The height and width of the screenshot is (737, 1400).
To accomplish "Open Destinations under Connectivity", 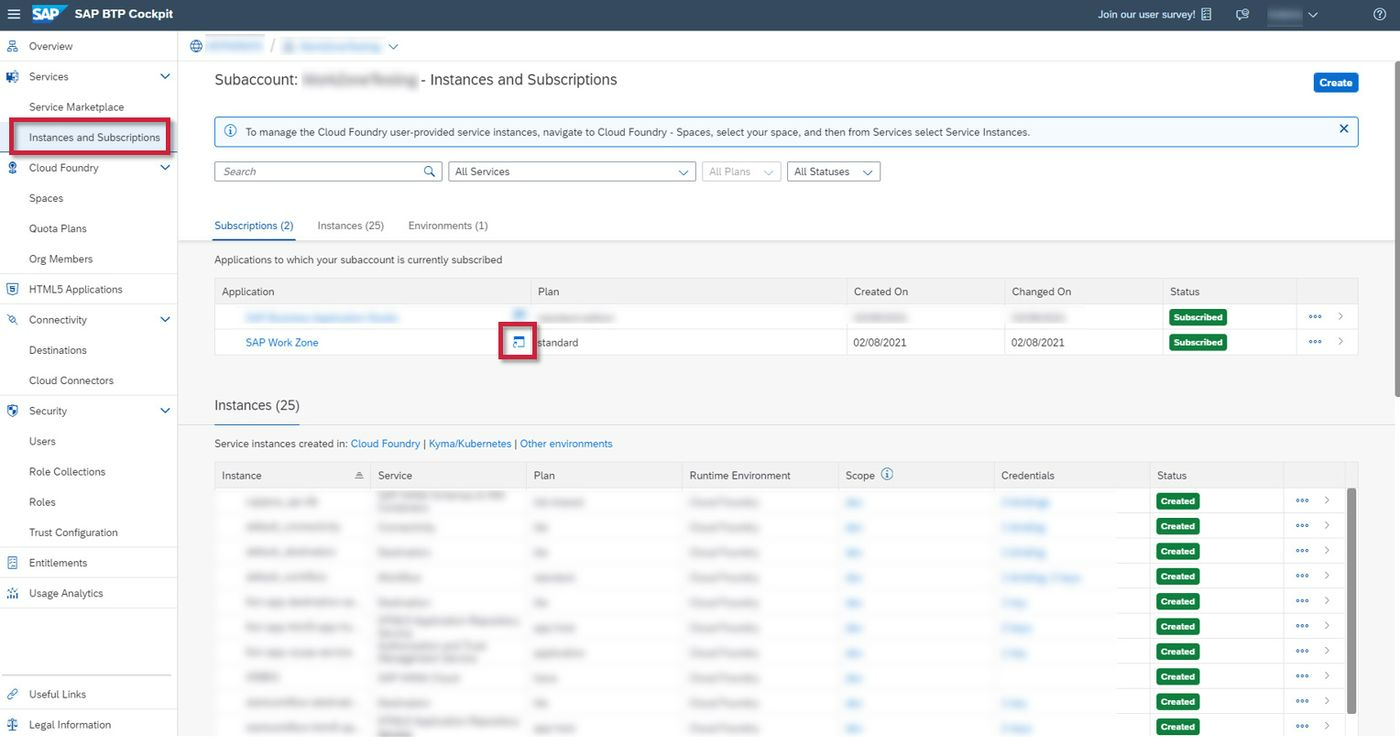I will point(58,350).
